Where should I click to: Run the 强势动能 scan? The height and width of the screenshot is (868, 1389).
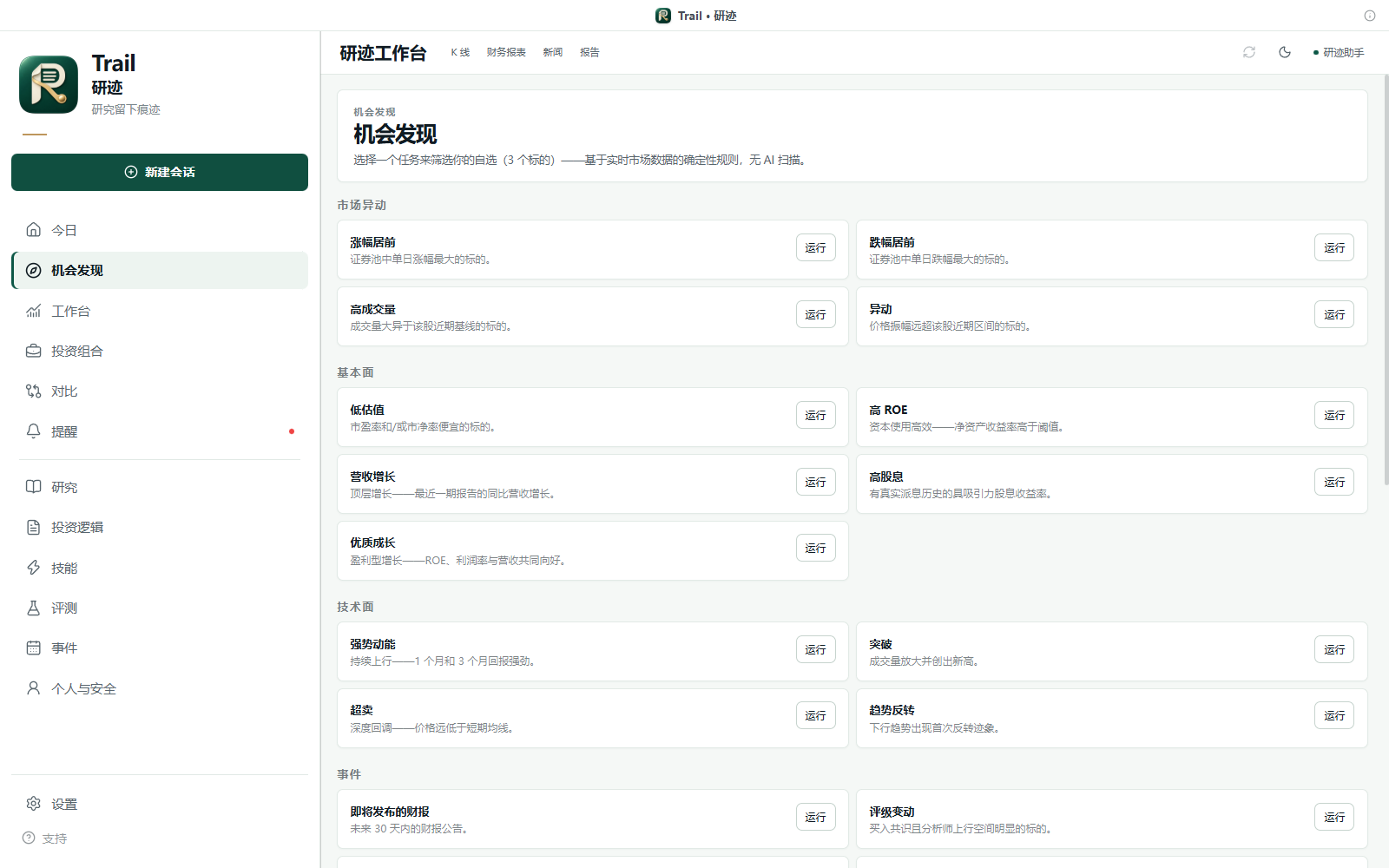click(816, 649)
